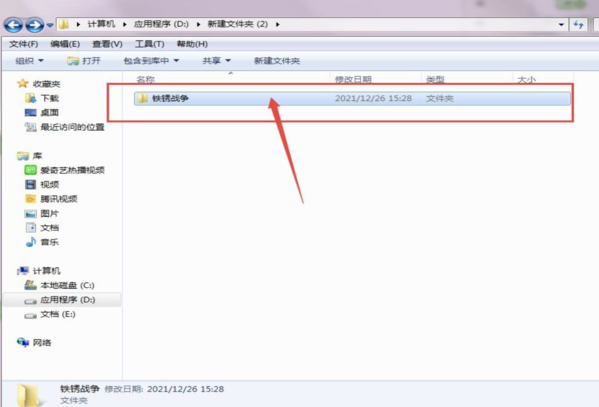Viewport: 599px width, 407px height.
Task: Click the 打开 toolbar button
Action: (84, 61)
